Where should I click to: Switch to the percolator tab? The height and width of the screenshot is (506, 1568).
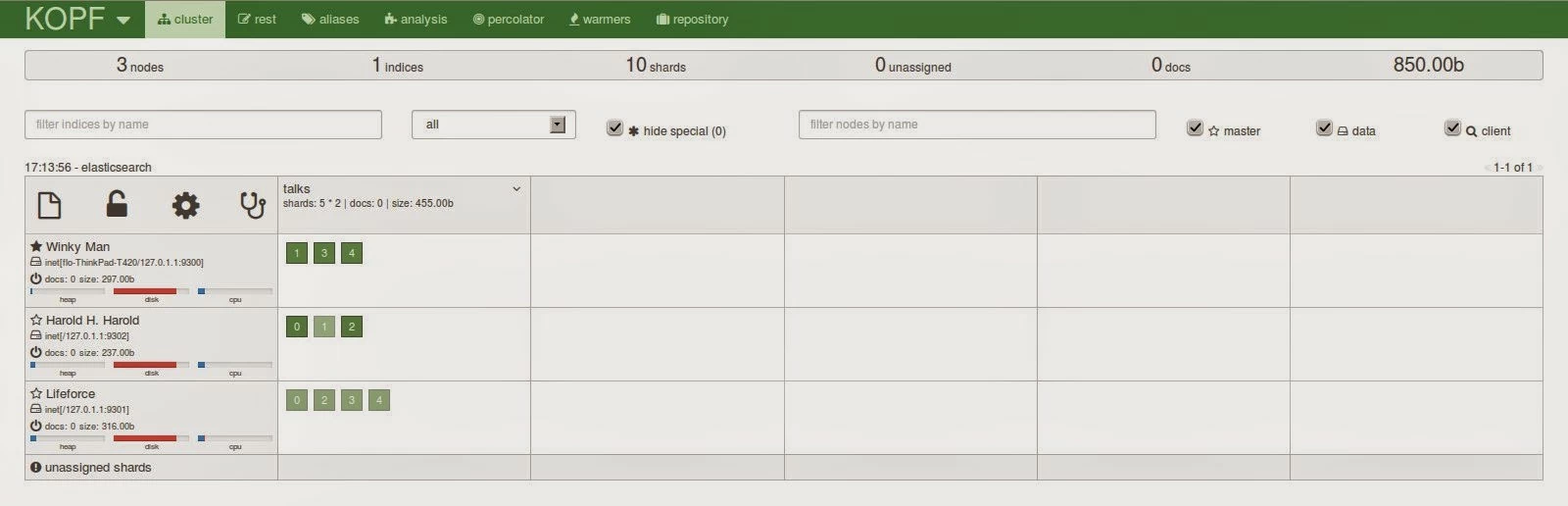(509, 19)
